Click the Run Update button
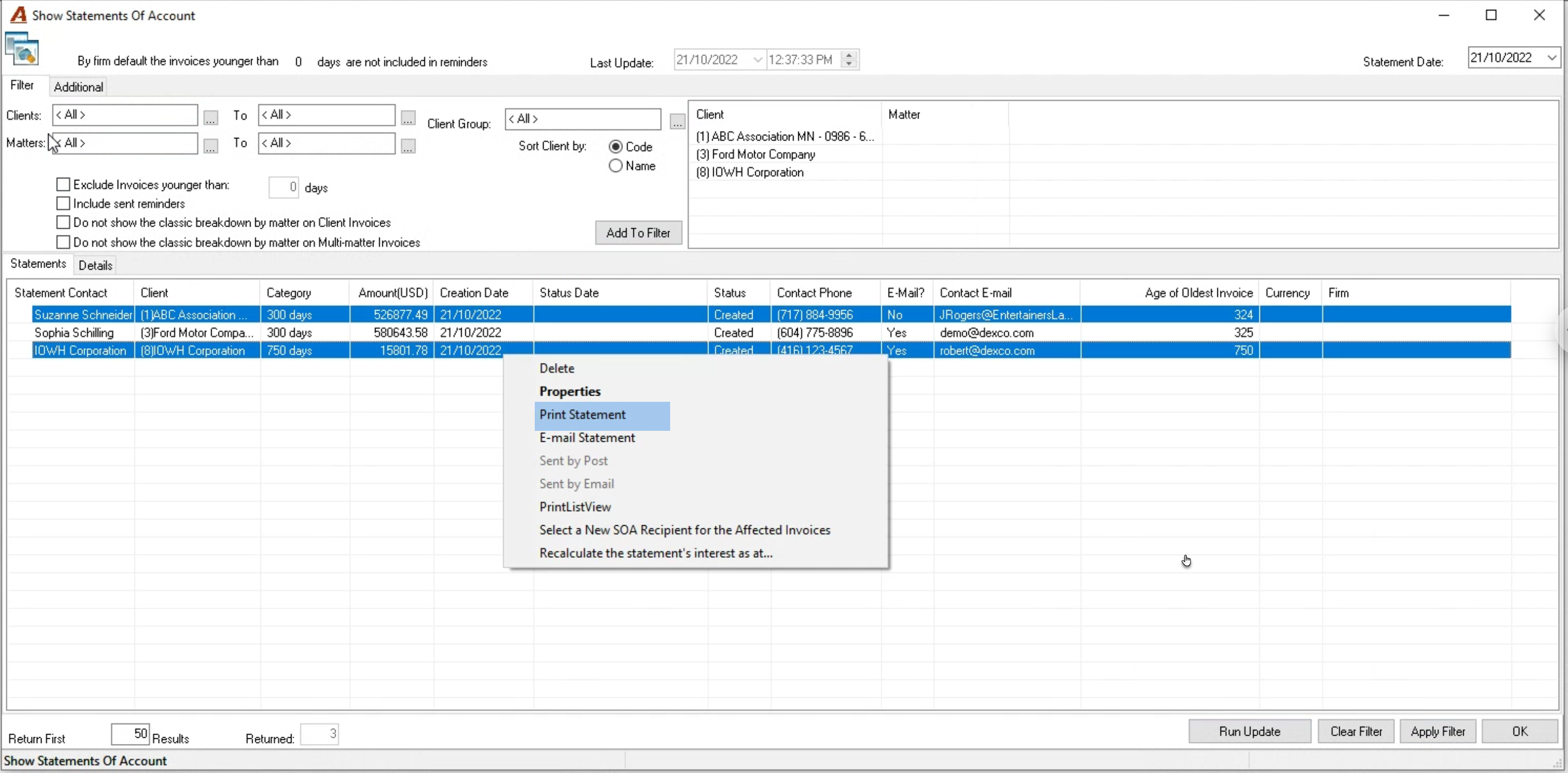1568x773 pixels. (1250, 731)
